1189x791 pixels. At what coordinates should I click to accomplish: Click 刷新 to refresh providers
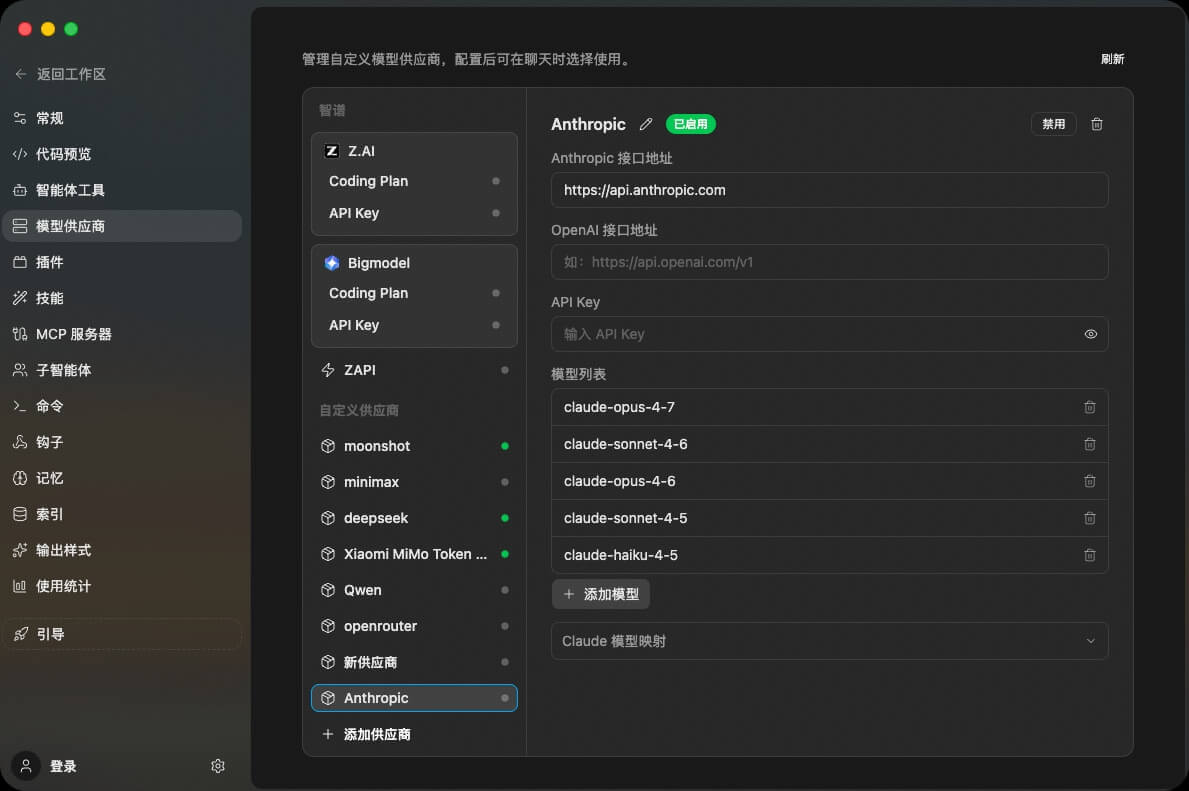tap(1112, 59)
